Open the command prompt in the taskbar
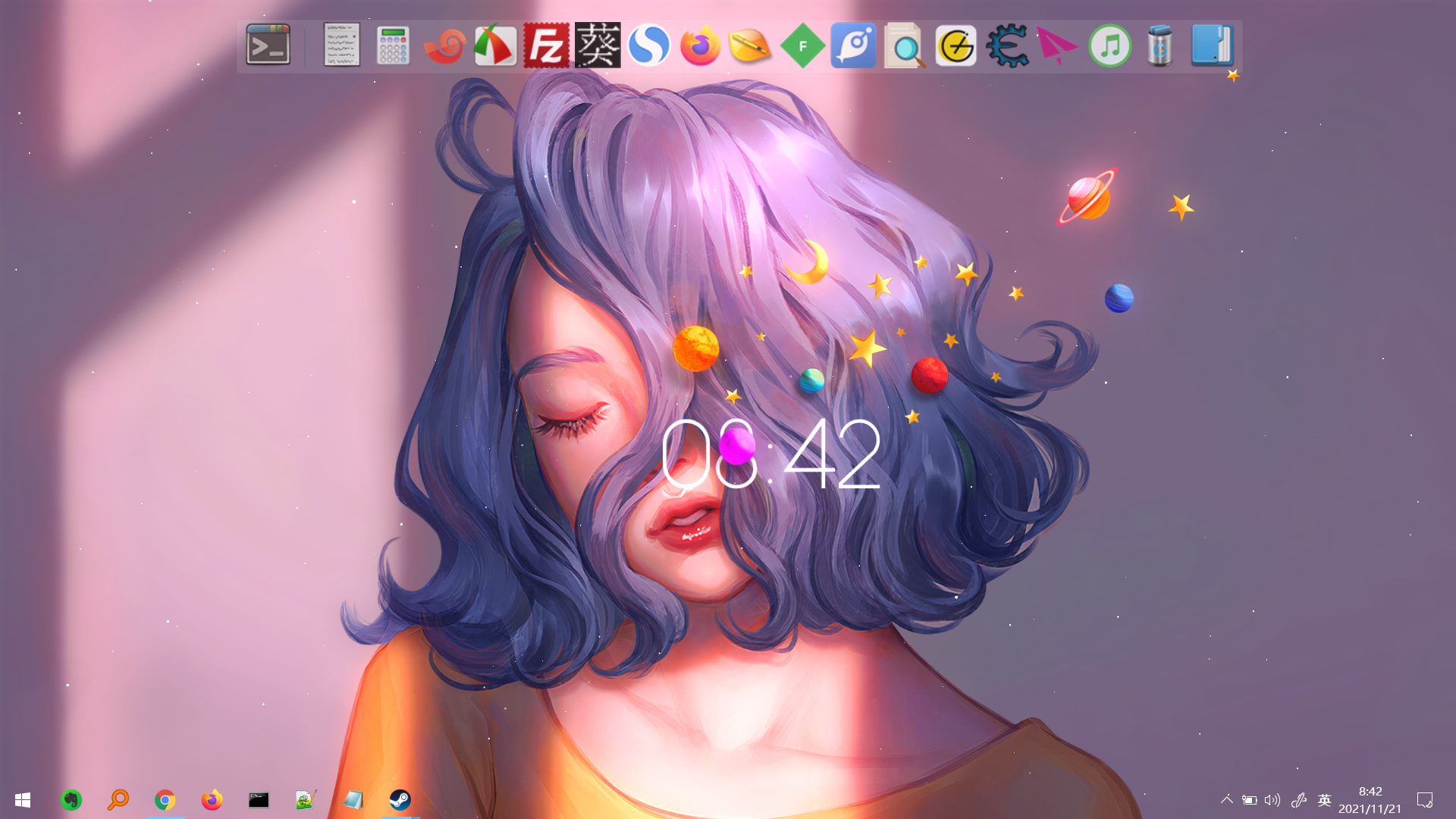 point(259,800)
